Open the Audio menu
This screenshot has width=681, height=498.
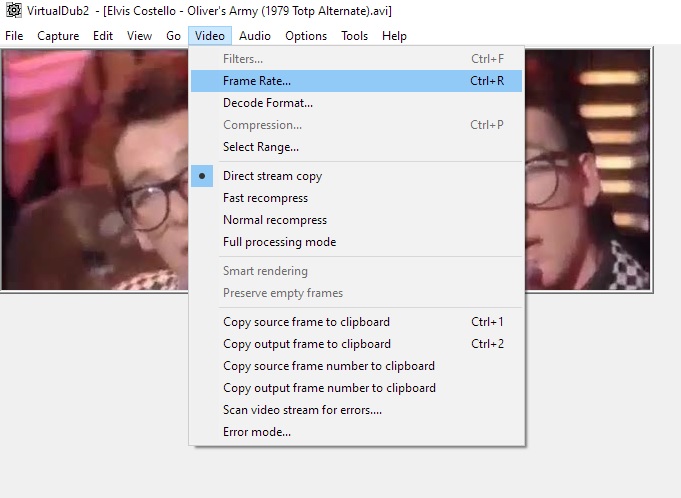255,36
